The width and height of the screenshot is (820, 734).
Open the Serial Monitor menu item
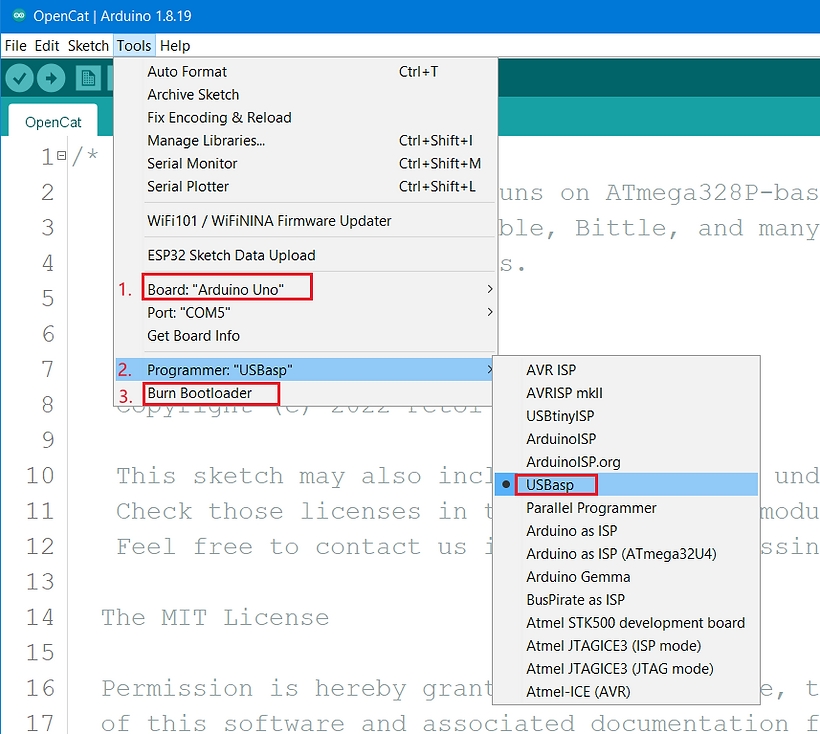click(192, 163)
